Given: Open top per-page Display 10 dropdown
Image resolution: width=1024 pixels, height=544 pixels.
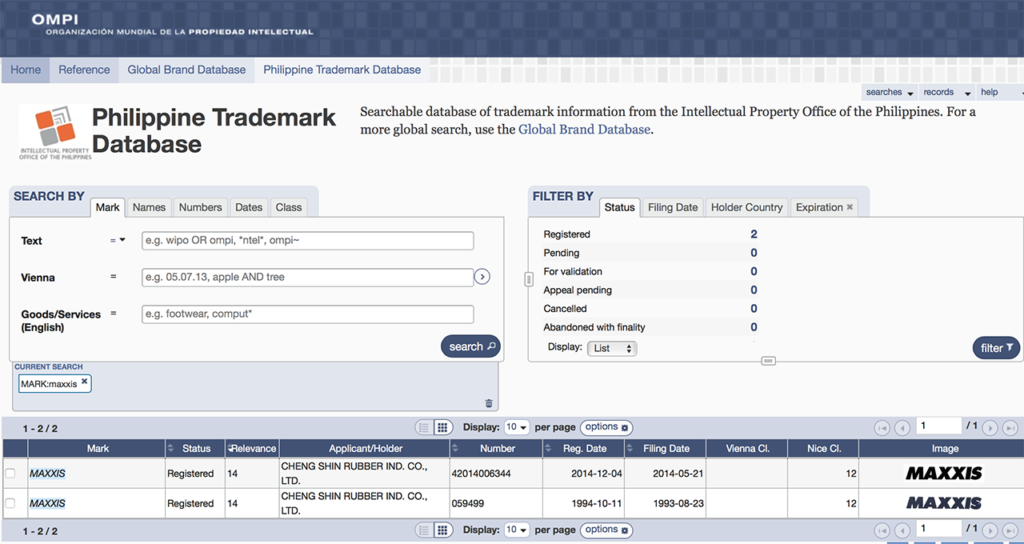Looking at the screenshot, I should click(517, 427).
